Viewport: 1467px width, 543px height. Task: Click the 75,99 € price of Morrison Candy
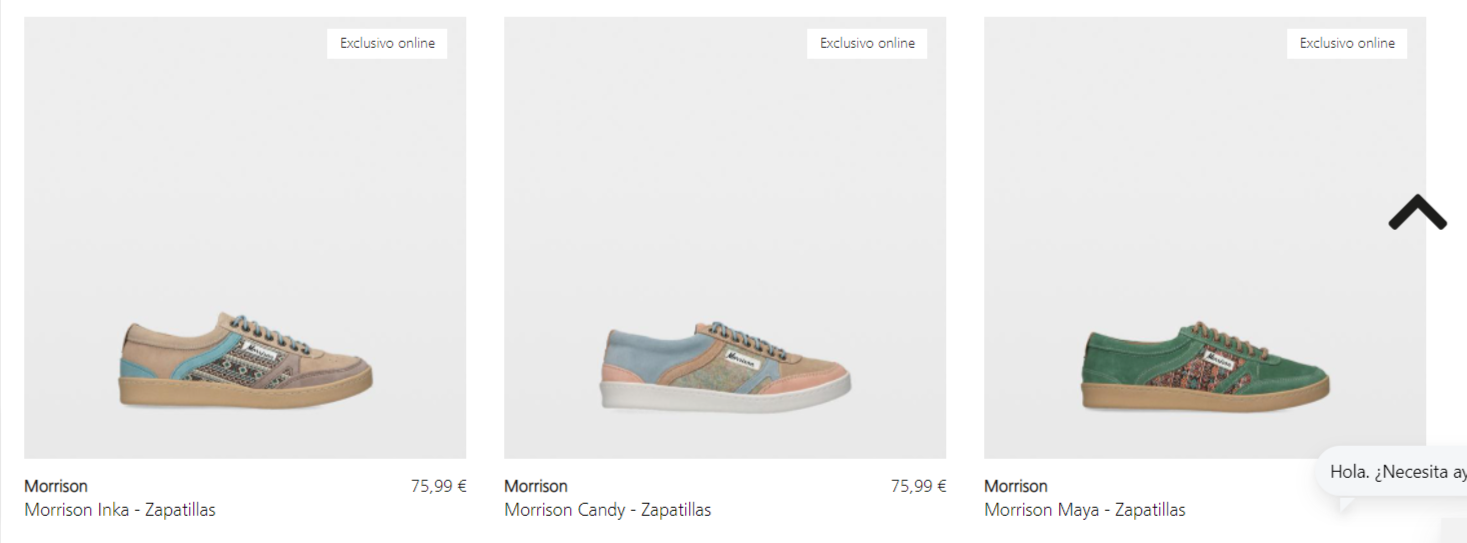click(918, 486)
